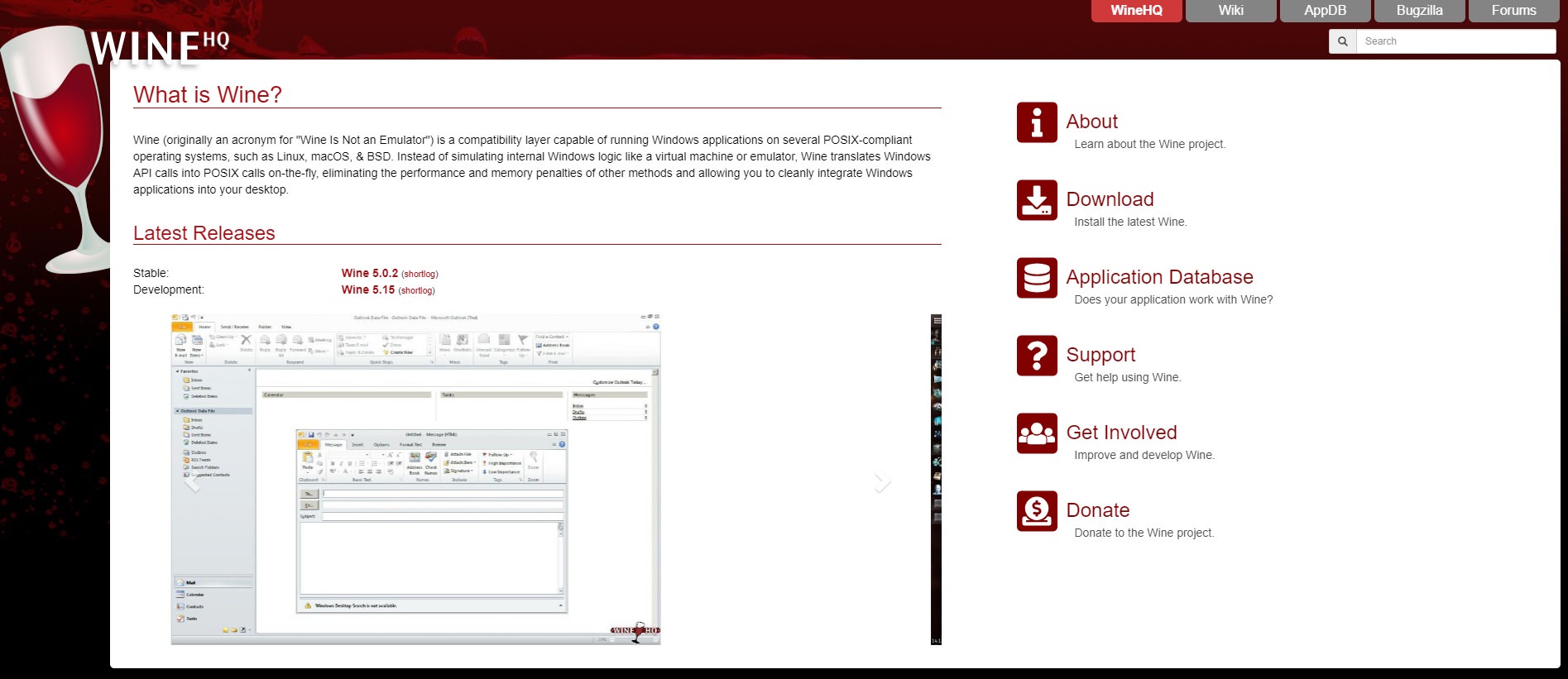Open the Wine 5.0.2 stable release link
Screen dimensions: 1568x679
click(x=369, y=273)
